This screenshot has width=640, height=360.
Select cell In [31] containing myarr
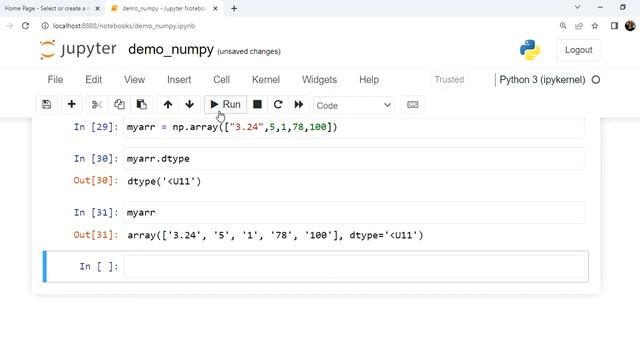[x=354, y=213]
